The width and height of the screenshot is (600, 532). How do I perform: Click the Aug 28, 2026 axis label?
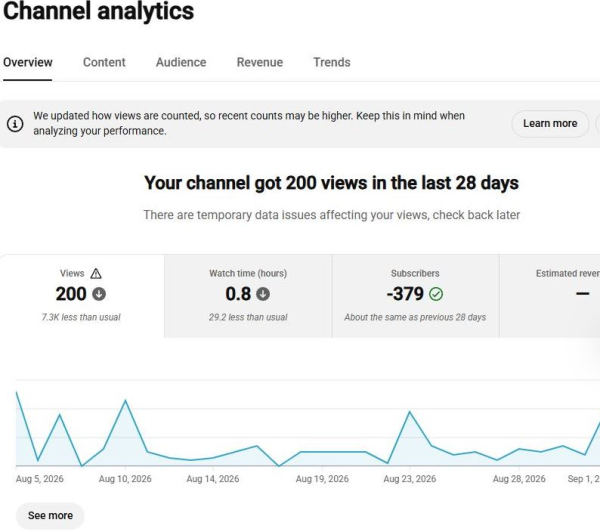point(519,479)
